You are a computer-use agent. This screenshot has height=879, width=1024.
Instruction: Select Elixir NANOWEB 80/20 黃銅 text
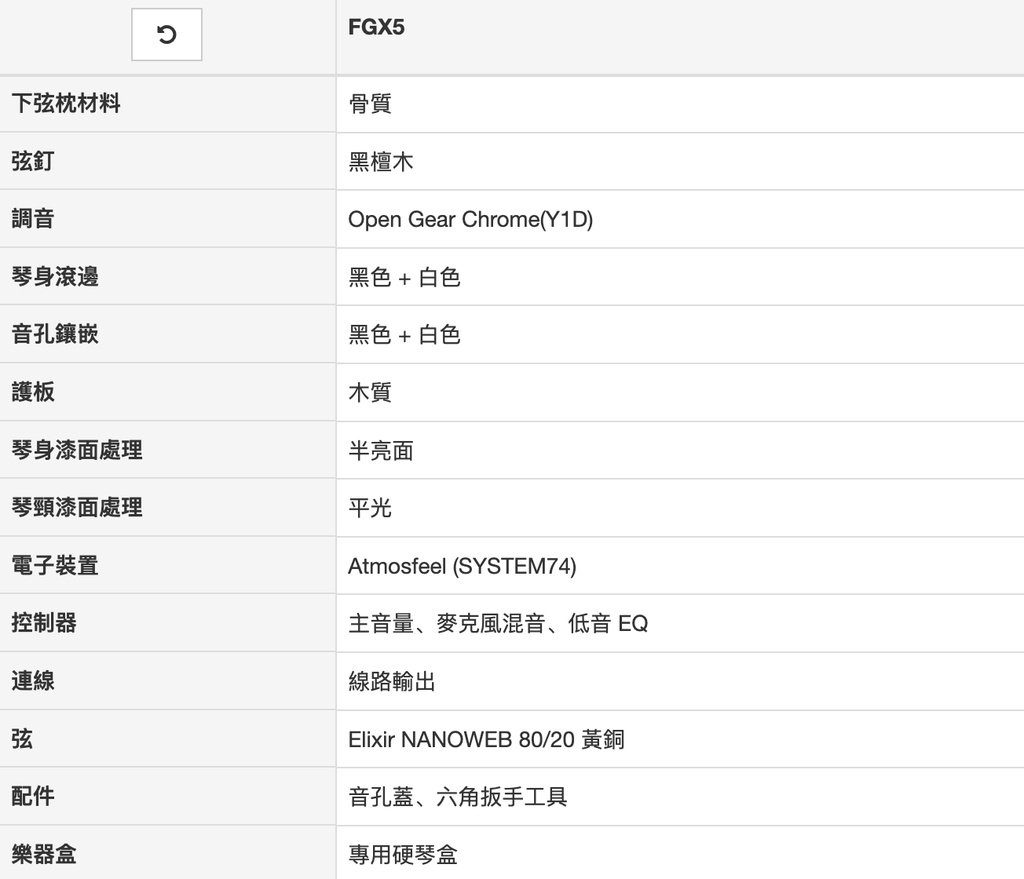tap(487, 739)
